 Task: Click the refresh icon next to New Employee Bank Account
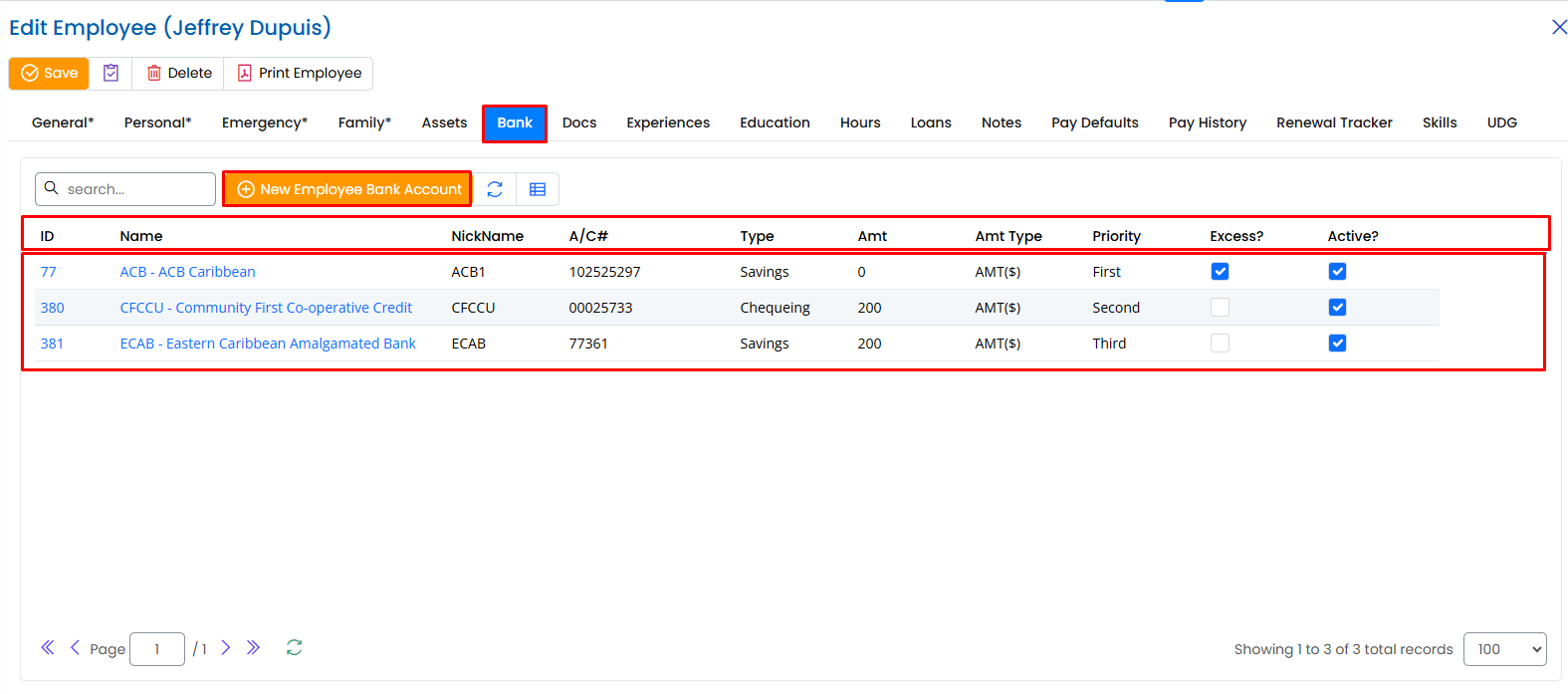click(x=495, y=189)
